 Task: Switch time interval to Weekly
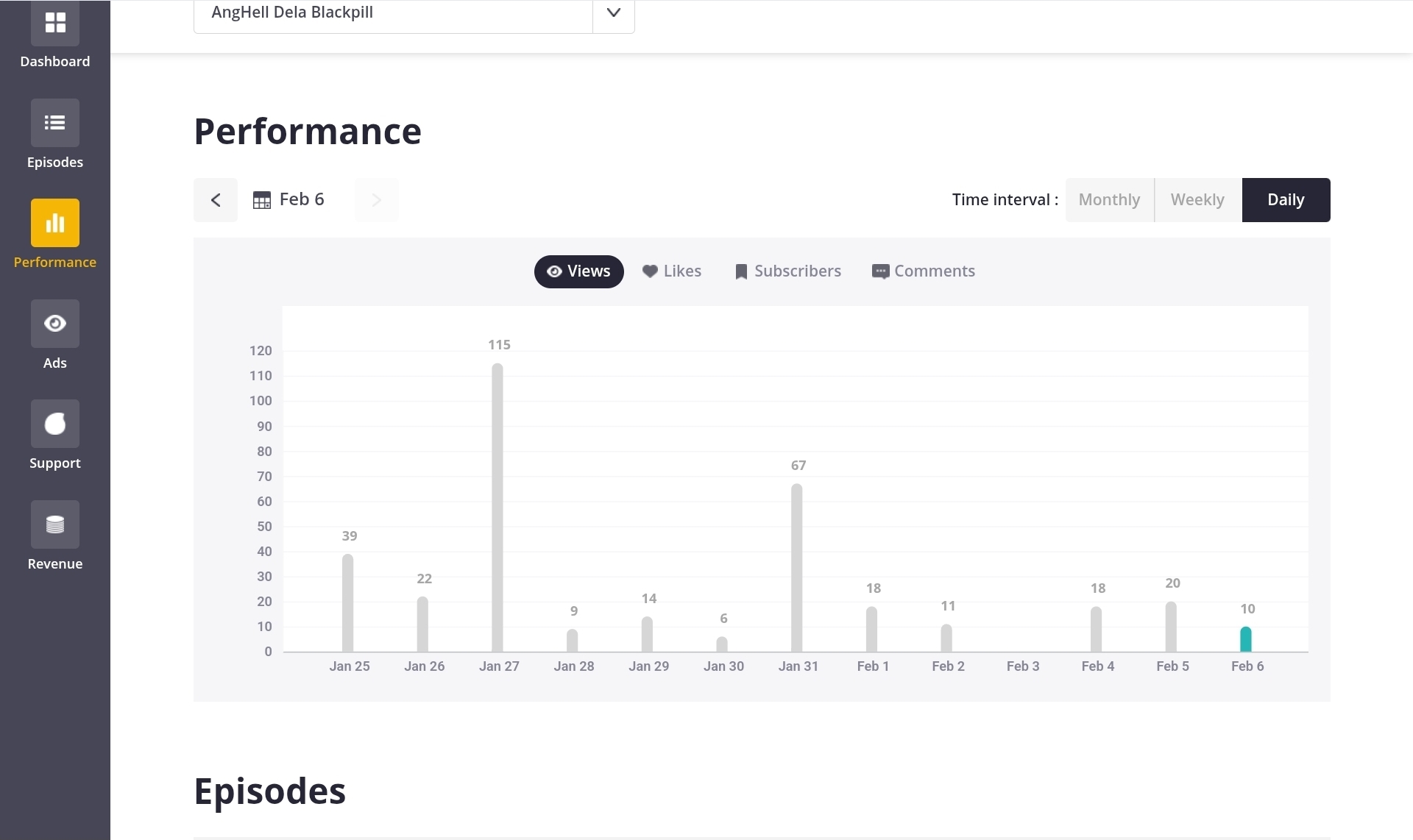(1197, 200)
